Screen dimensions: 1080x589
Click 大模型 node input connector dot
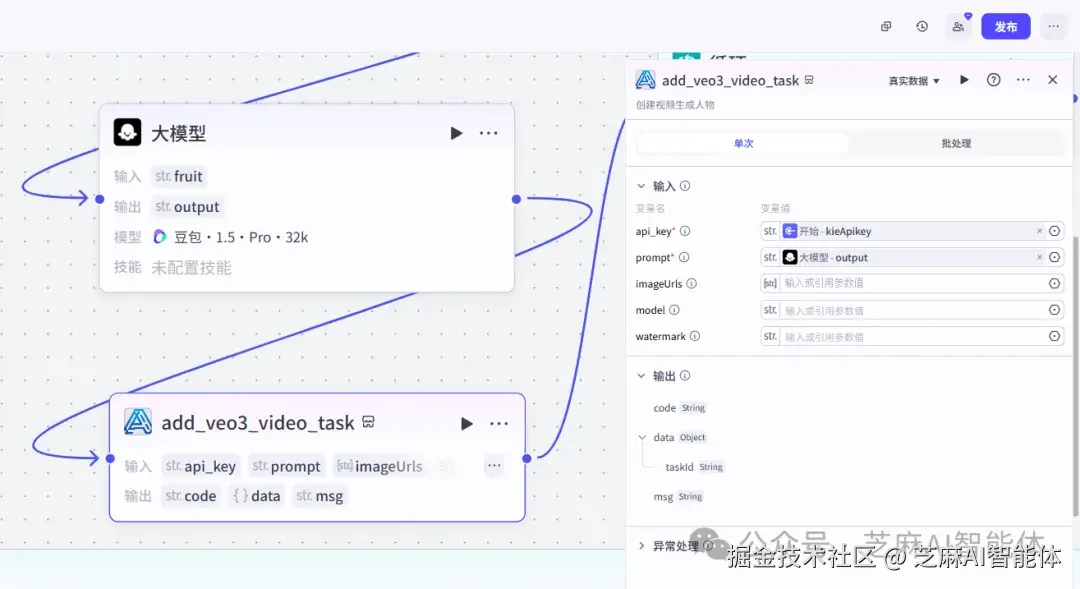[100, 199]
